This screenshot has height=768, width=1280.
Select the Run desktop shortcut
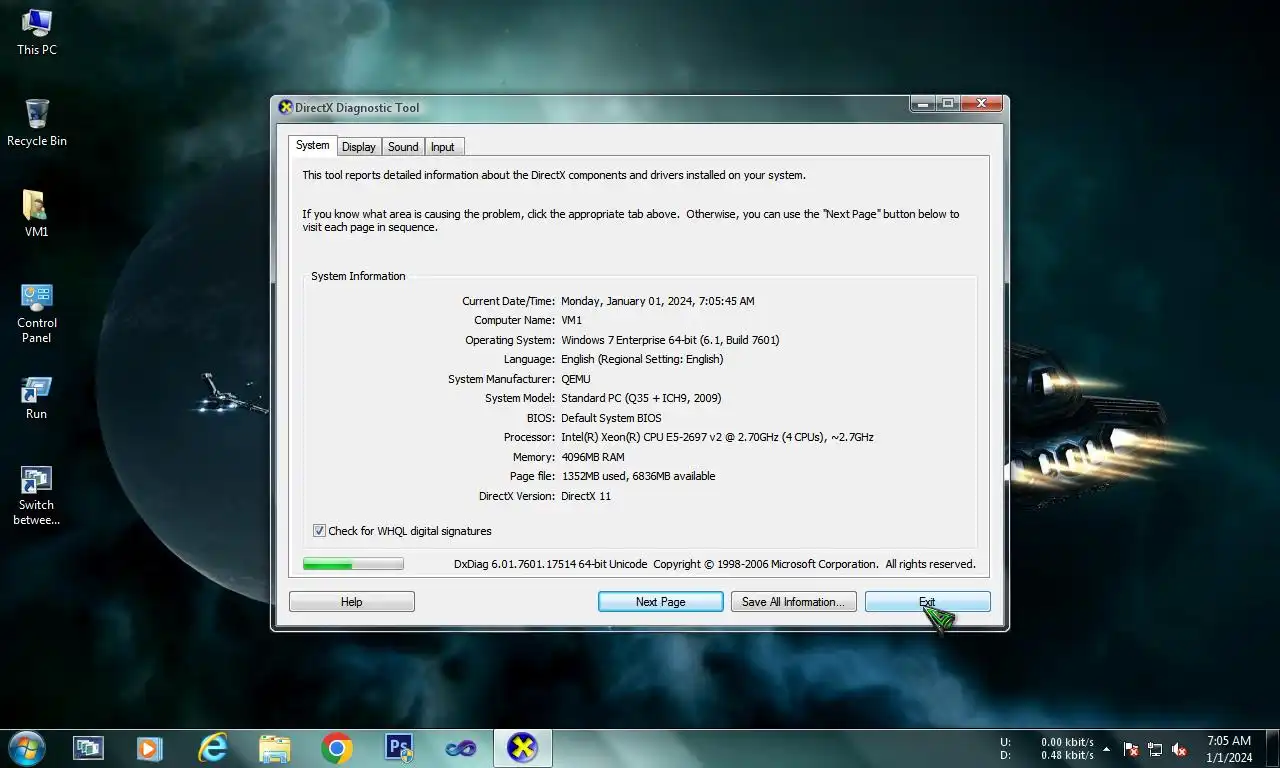pos(37,397)
